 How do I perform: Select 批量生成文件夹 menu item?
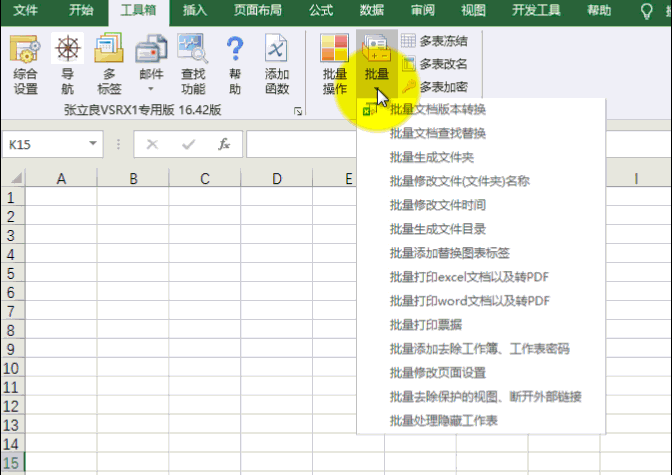tap(432, 157)
